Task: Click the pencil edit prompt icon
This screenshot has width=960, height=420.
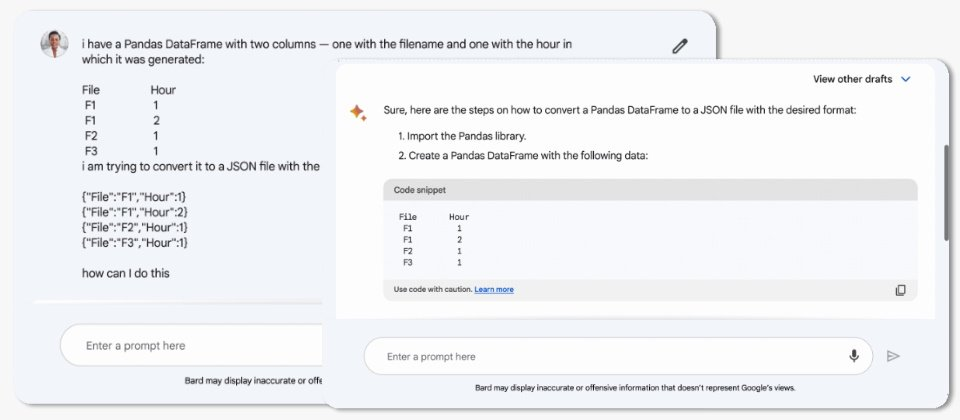Action: [x=680, y=46]
